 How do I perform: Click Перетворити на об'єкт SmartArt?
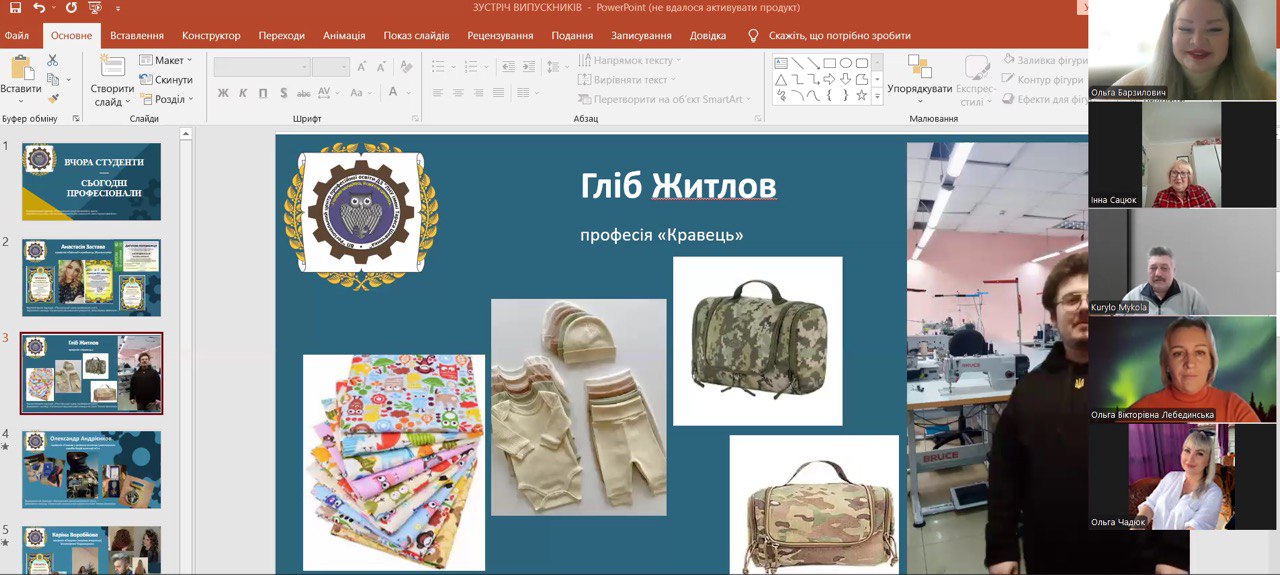click(x=664, y=99)
